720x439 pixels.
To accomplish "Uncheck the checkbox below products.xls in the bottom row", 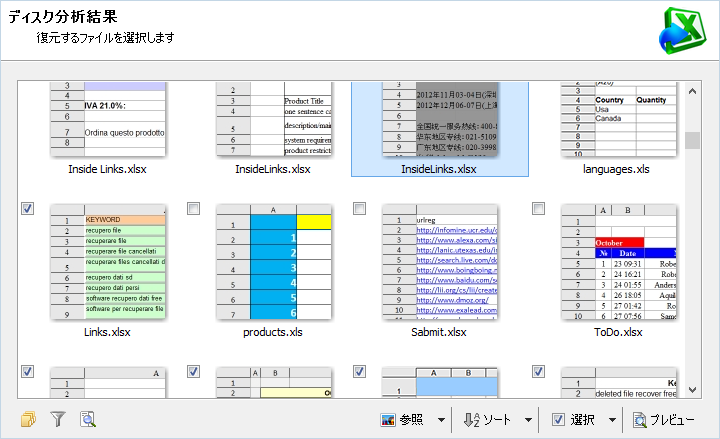I will click(x=194, y=371).
